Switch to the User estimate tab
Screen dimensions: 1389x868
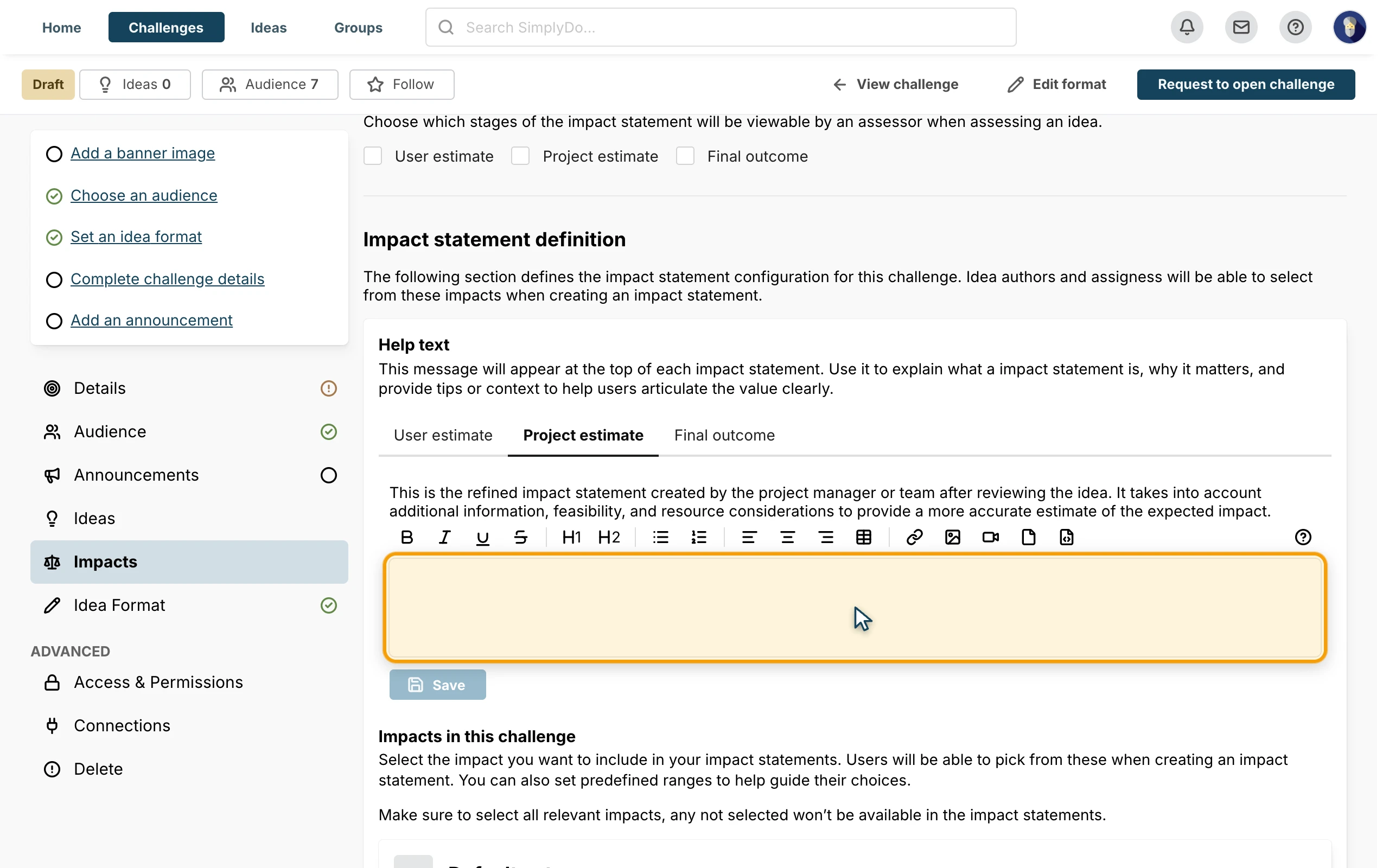point(443,435)
